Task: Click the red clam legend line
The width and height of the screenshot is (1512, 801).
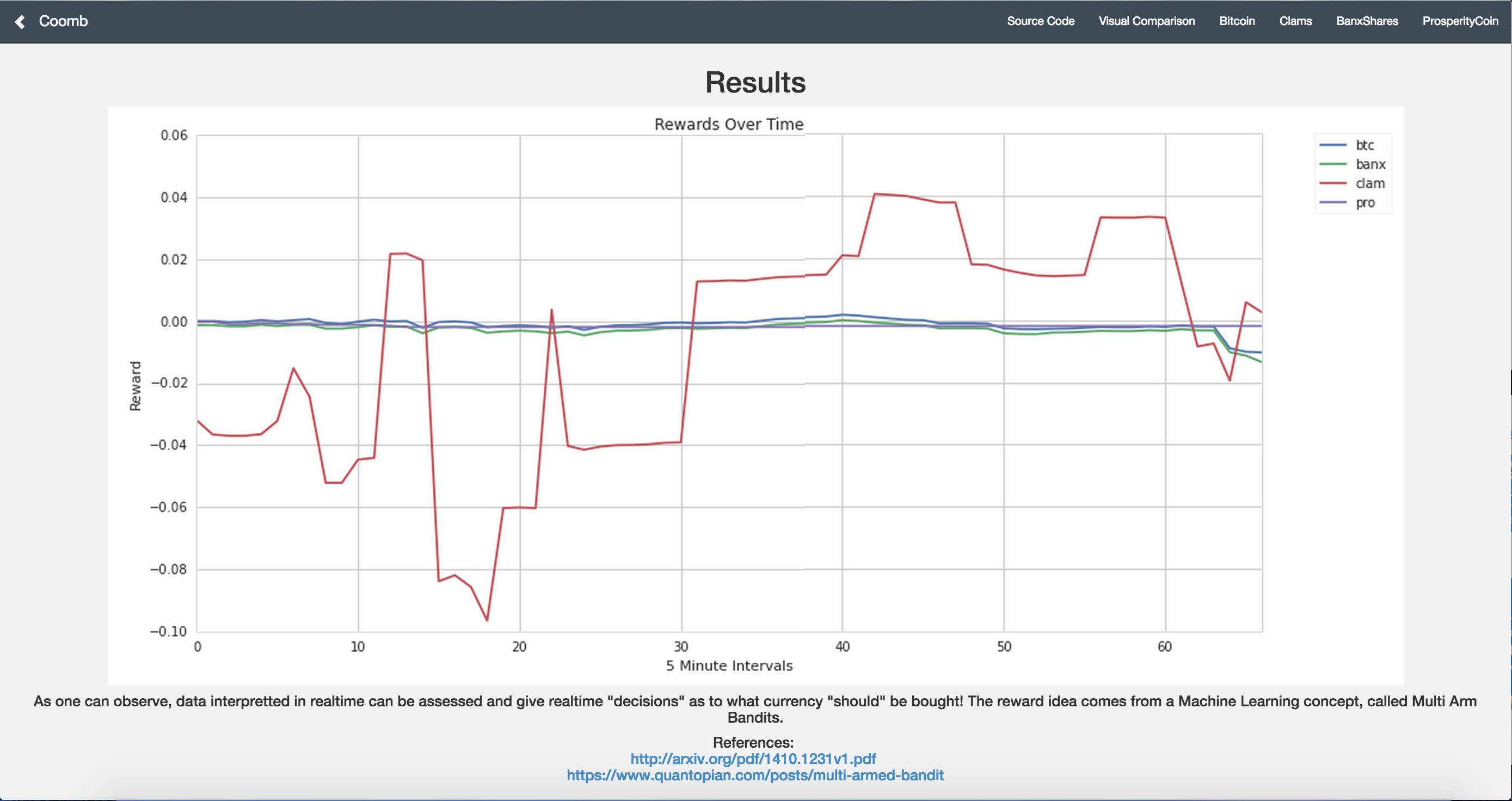Action: [x=1332, y=184]
